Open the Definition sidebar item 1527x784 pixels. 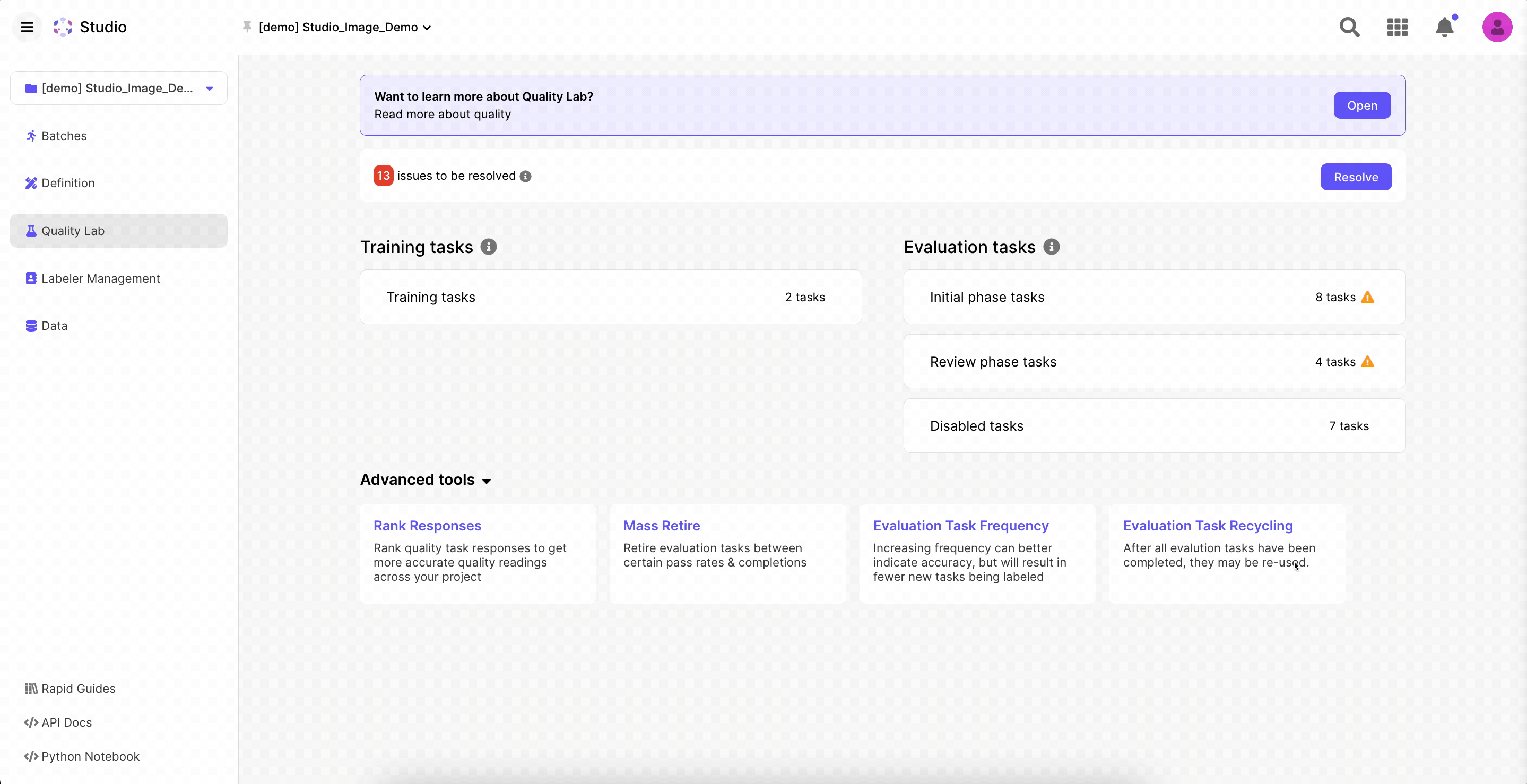(x=67, y=183)
